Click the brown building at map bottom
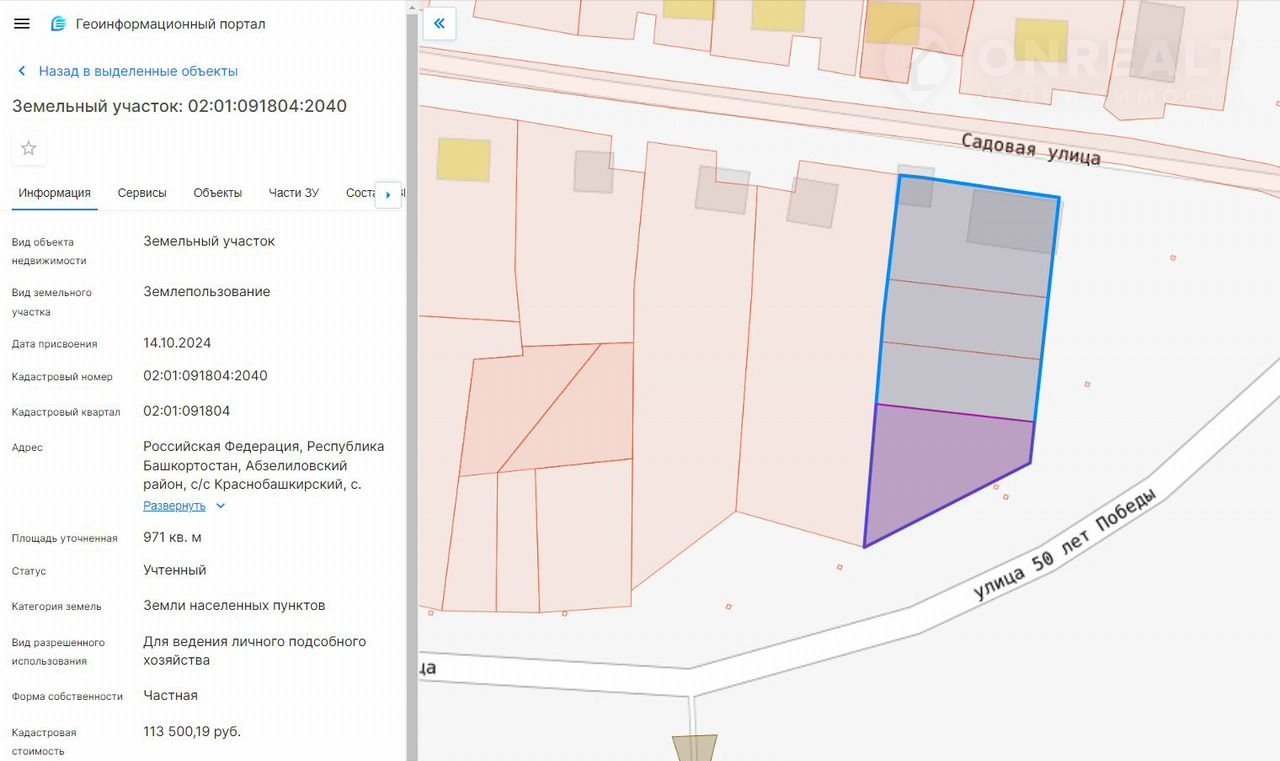This screenshot has height=761, width=1280. (x=694, y=748)
